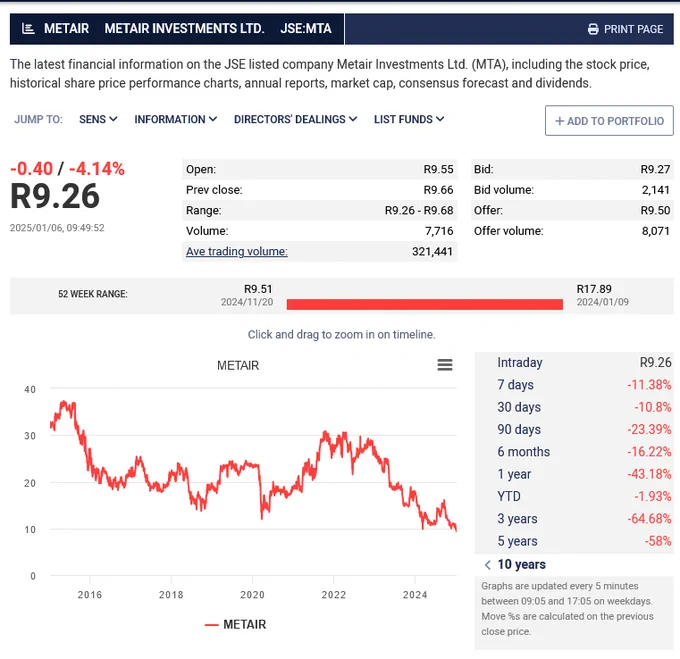The image size is (680, 659).
Task: Click the Bid value R9.27
Action: tap(655, 169)
